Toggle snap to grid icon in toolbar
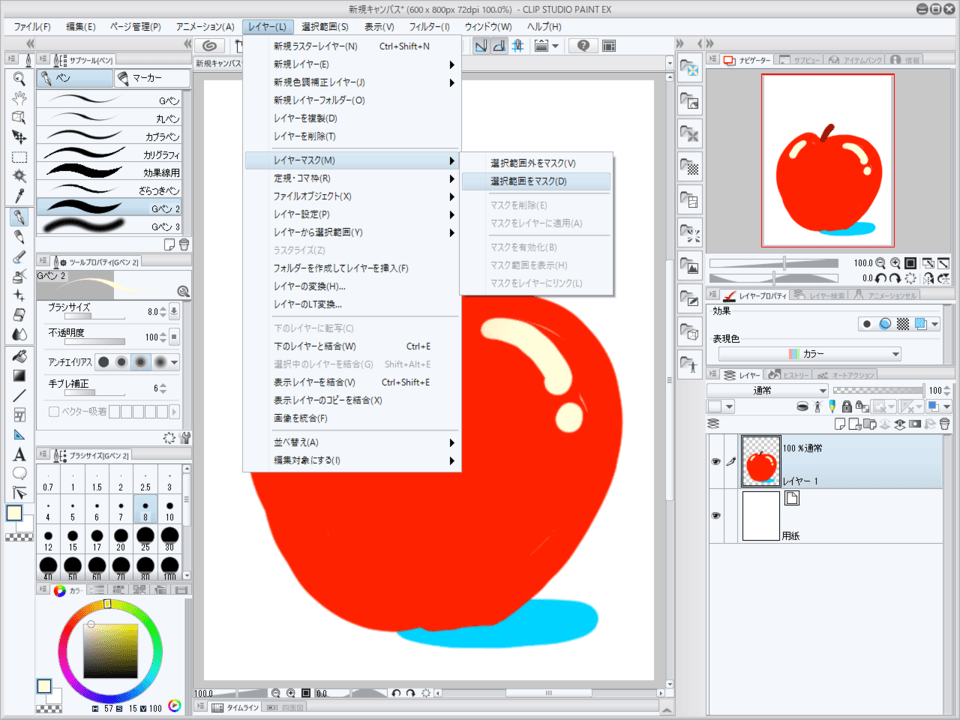This screenshot has height=720, width=960. [x=518, y=46]
